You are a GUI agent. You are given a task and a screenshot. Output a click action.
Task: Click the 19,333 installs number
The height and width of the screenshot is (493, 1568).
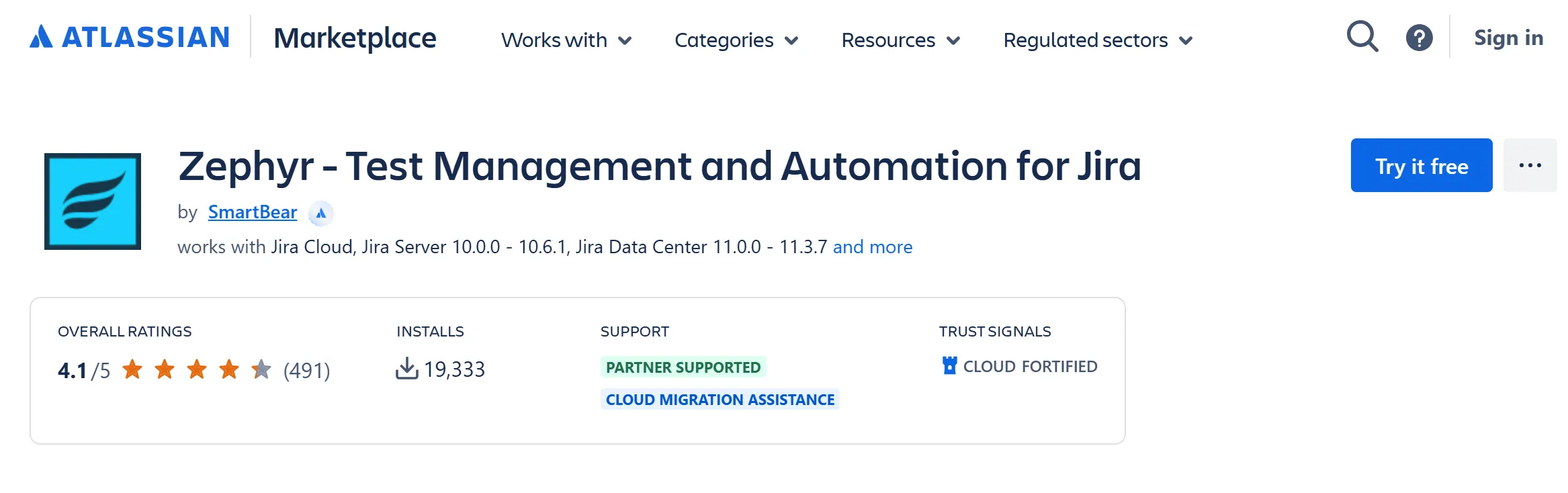point(455,369)
